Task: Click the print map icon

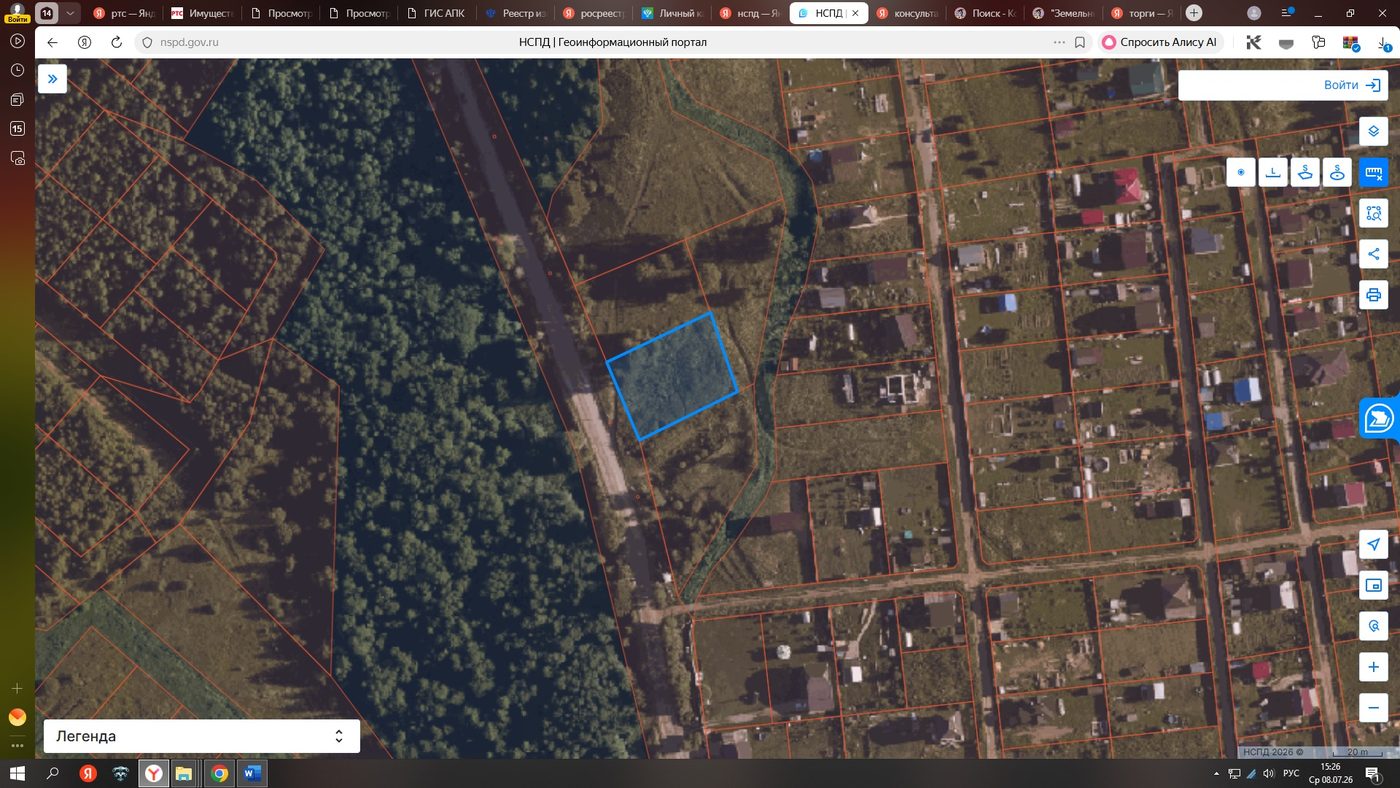Action: [x=1373, y=295]
